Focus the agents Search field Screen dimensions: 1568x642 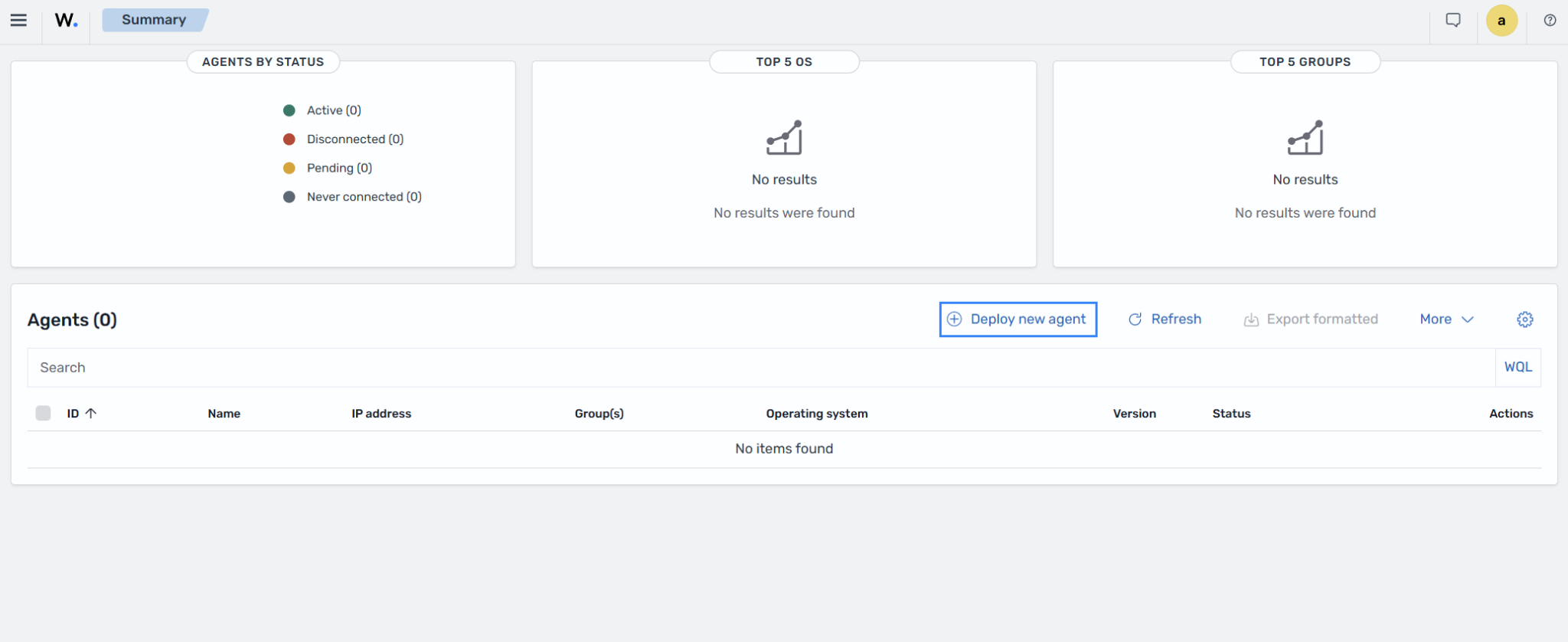pyautogui.click(x=761, y=368)
